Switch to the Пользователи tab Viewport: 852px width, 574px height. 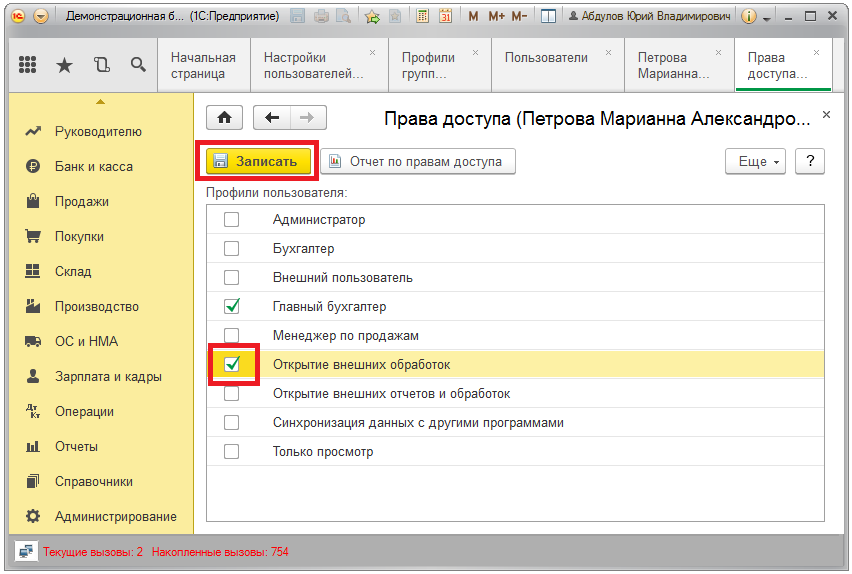point(546,58)
